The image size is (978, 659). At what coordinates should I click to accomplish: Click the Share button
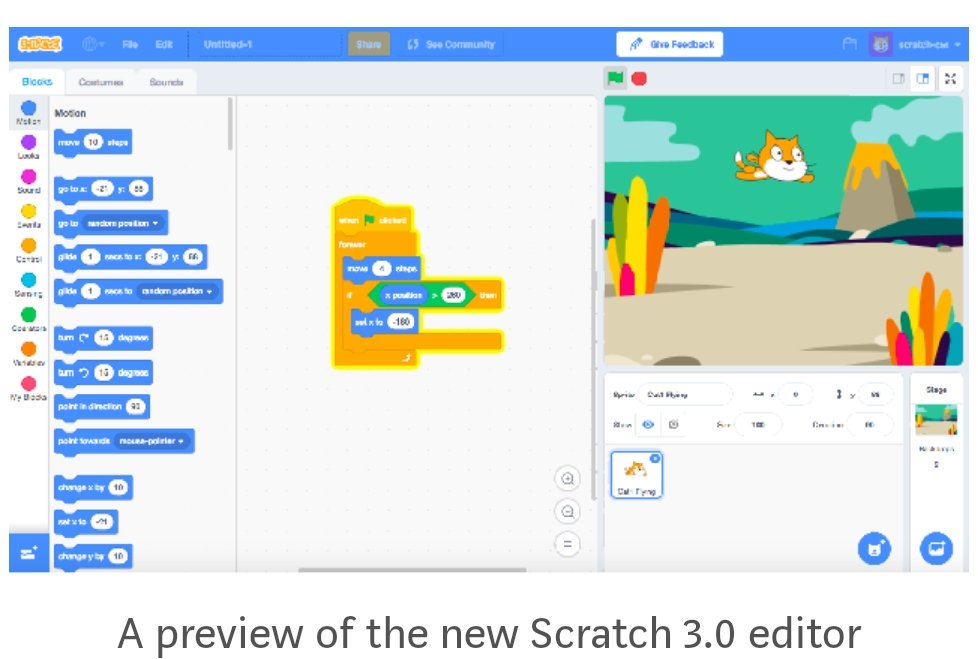(x=369, y=44)
